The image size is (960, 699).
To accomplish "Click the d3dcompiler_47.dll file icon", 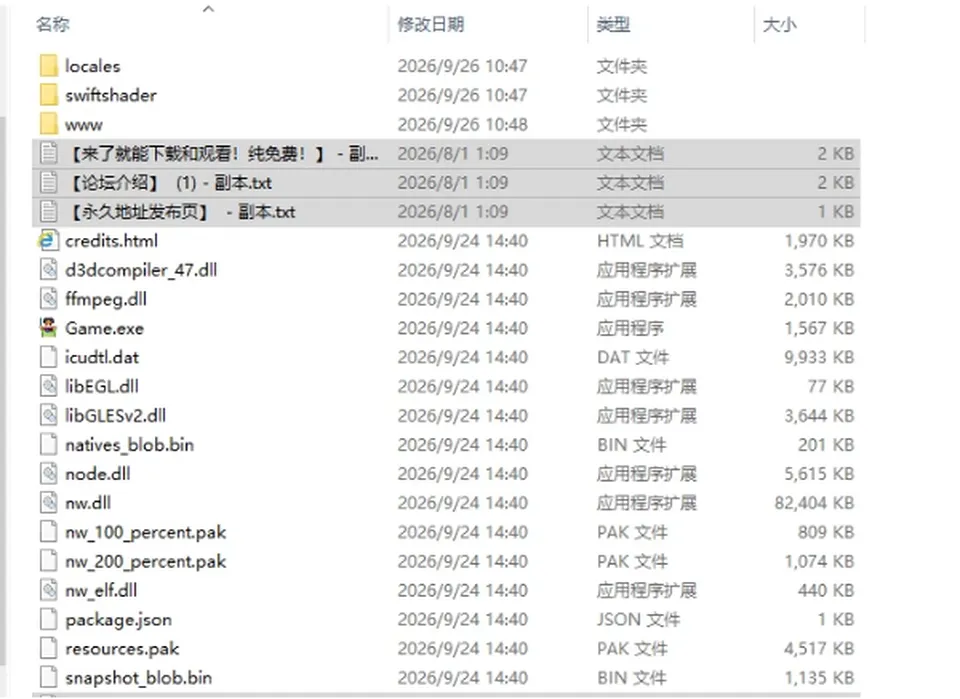I will point(48,270).
